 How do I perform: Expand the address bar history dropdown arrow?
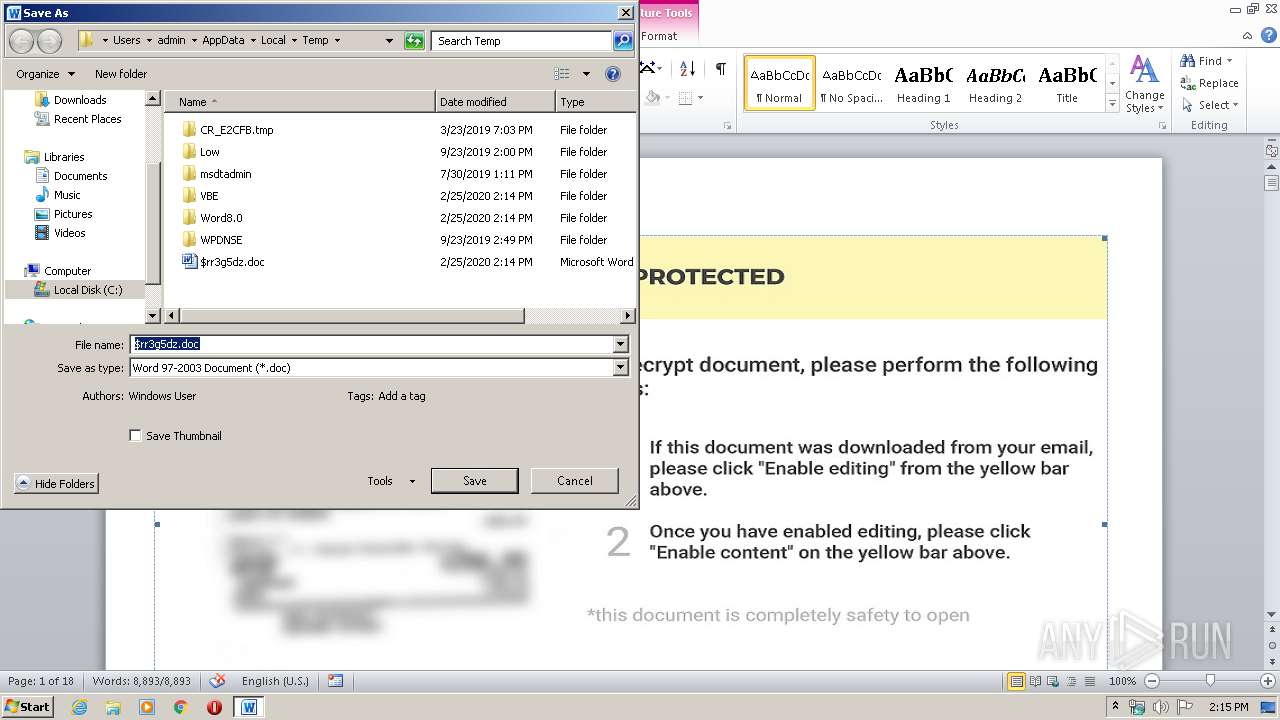click(389, 41)
